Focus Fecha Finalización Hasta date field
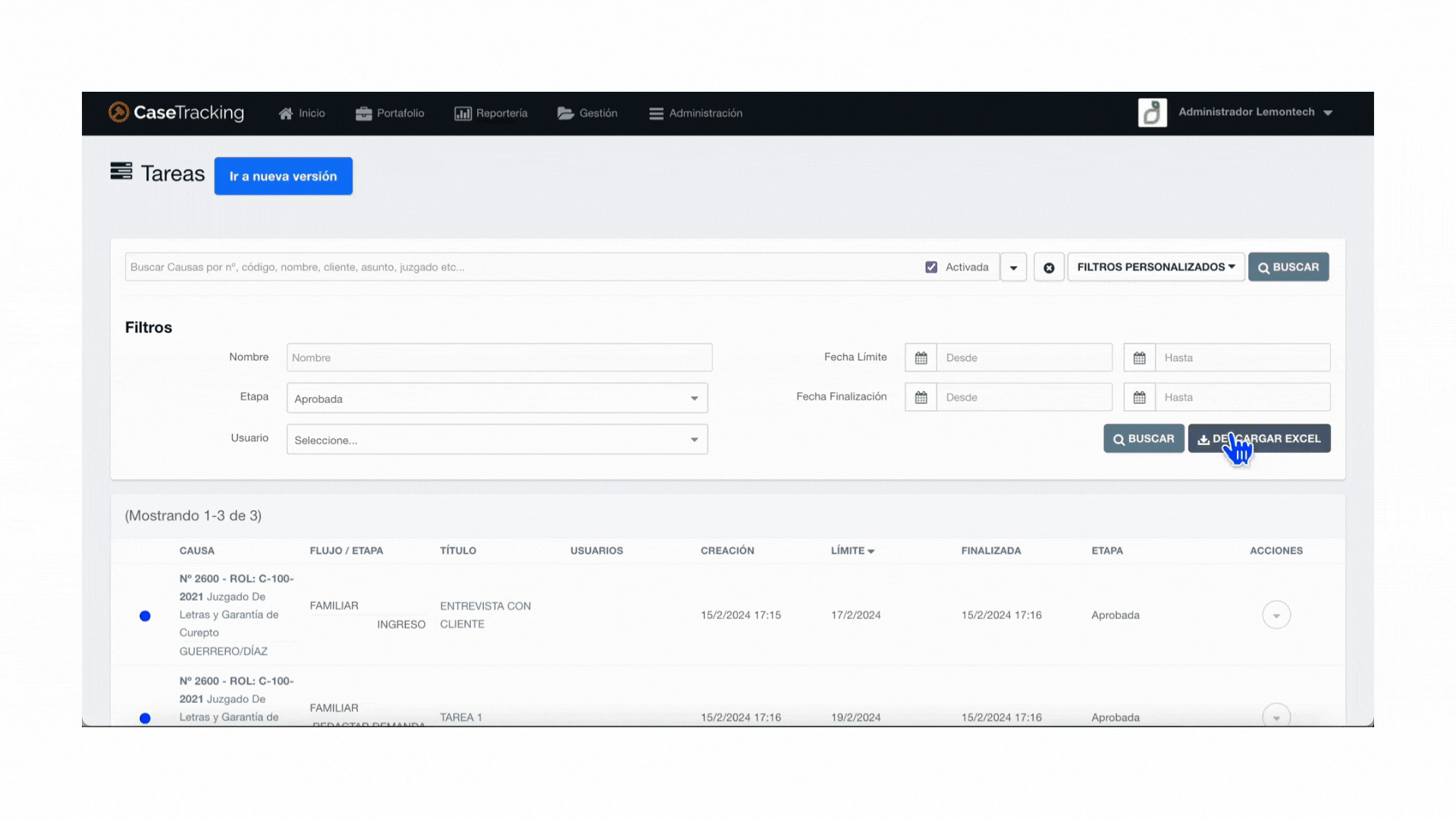Screen dimensions: 1456x819 coord(1243,397)
